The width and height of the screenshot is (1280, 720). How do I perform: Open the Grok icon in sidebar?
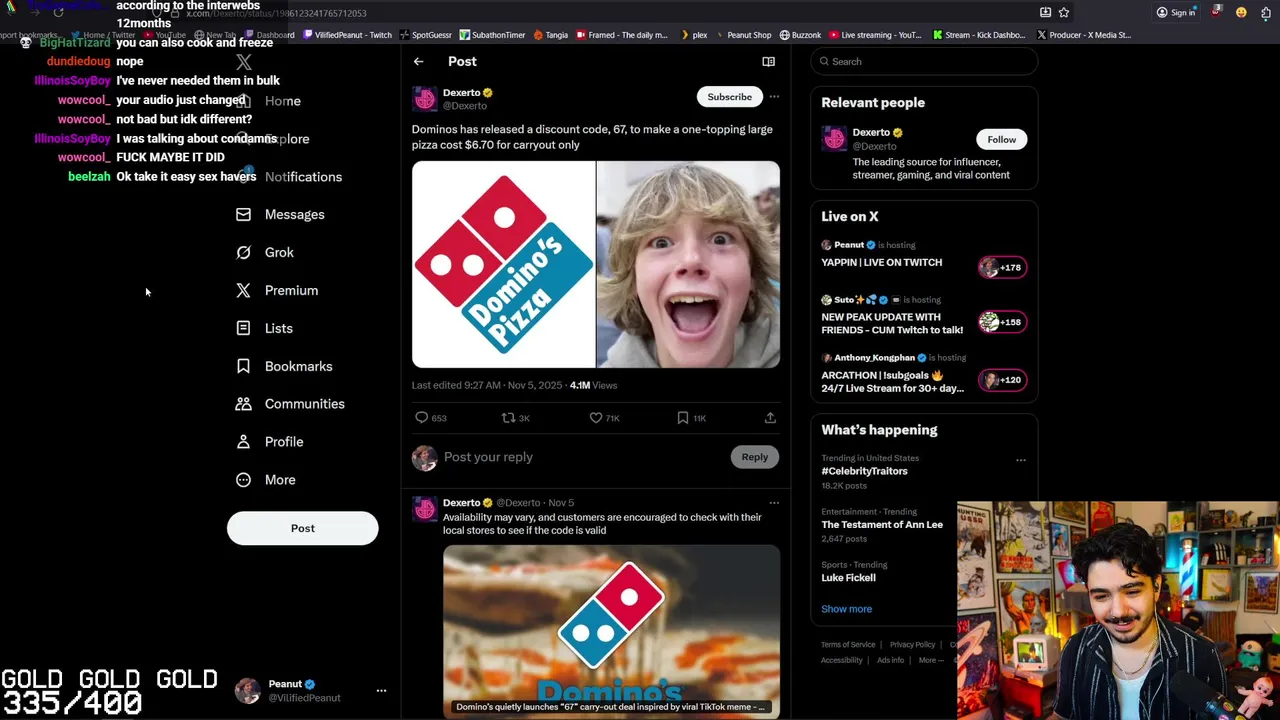[x=243, y=252]
